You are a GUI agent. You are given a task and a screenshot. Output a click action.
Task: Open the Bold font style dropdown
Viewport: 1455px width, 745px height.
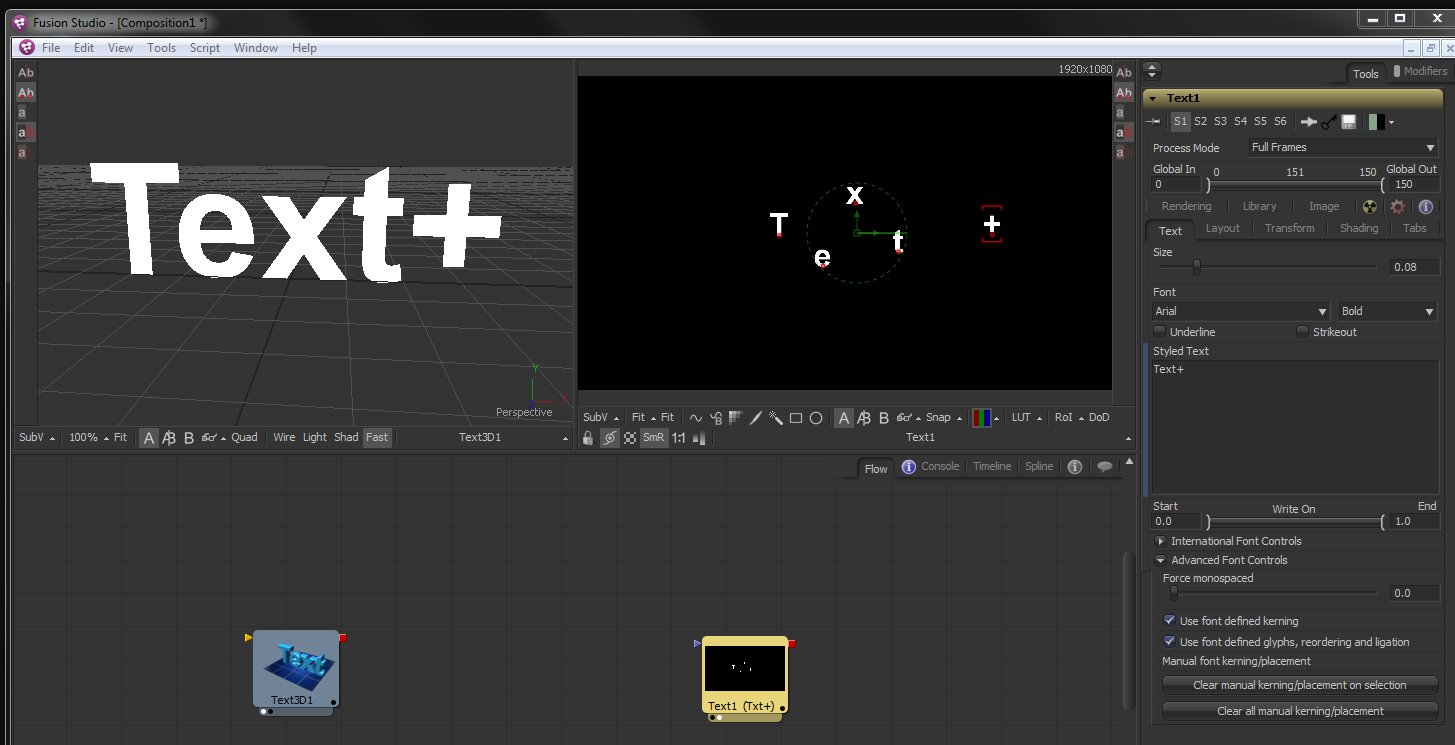click(1388, 311)
